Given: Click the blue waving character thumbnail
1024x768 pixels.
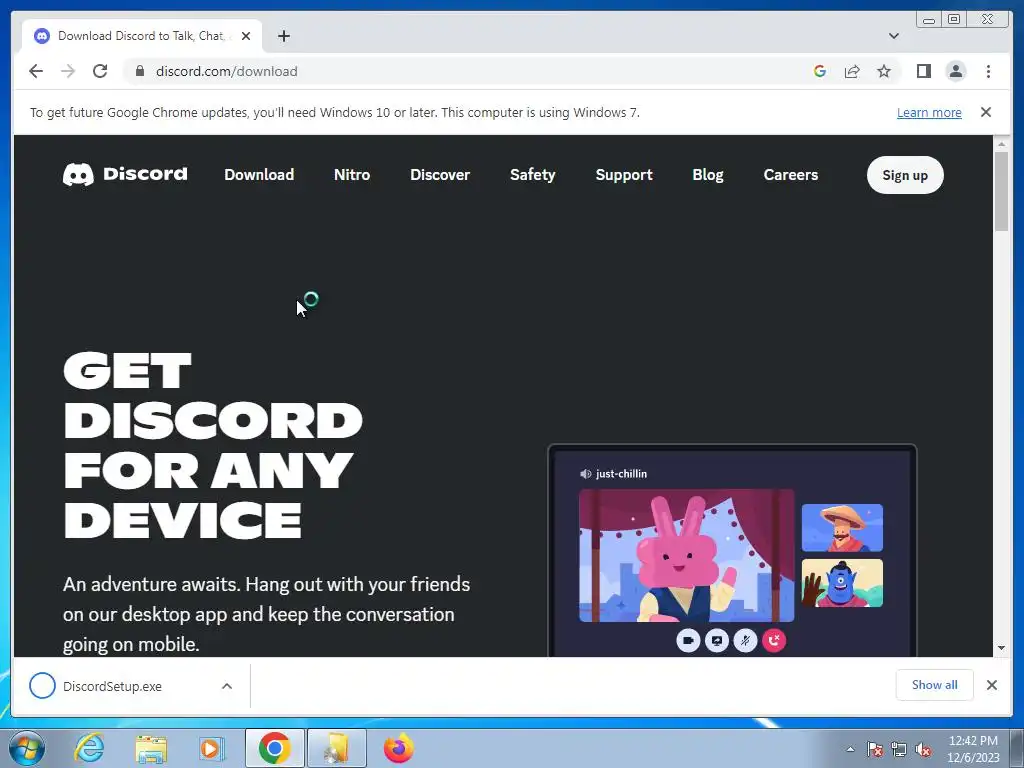Looking at the screenshot, I should click(x=842, y=583).
